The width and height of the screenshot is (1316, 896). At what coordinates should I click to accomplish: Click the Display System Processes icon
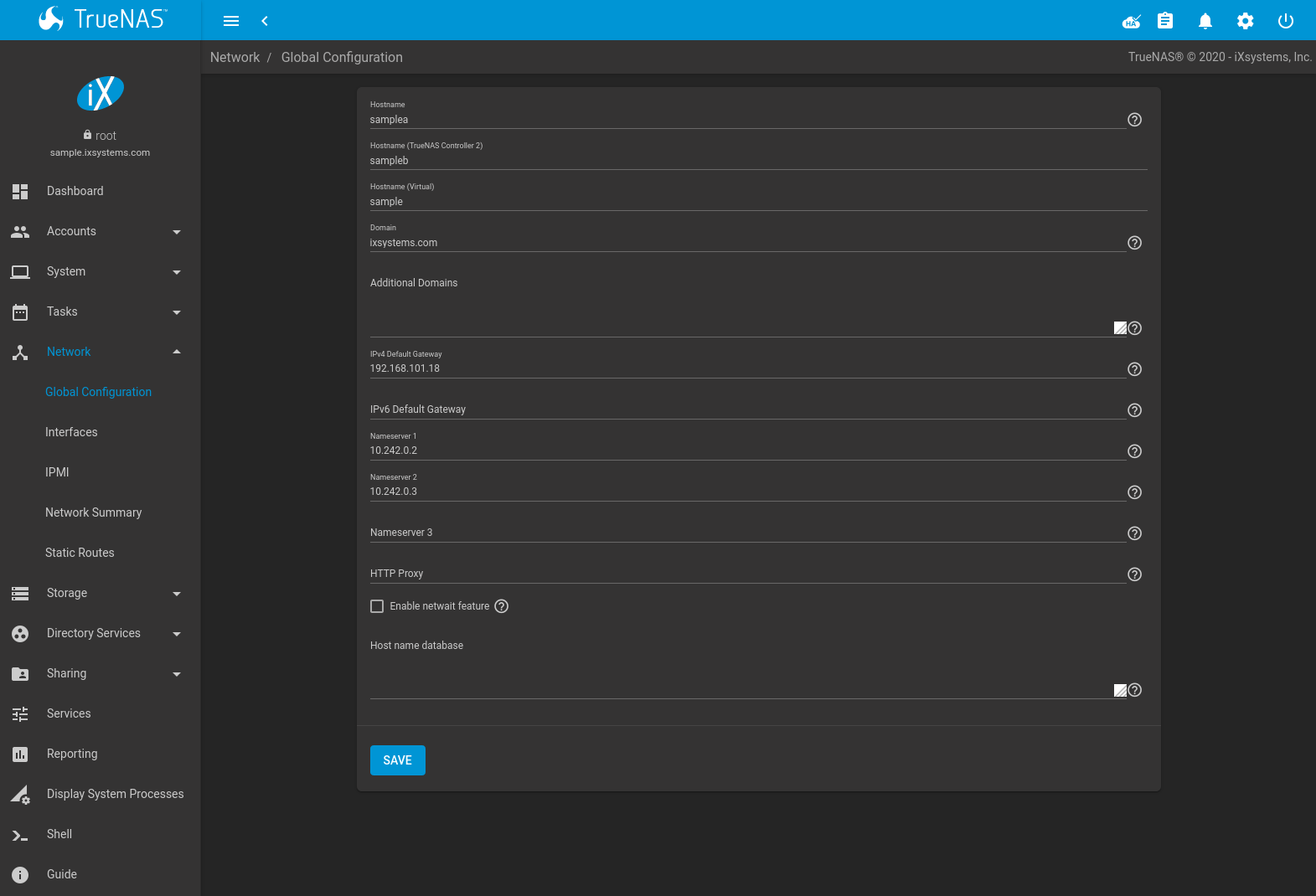click(20, 795)
